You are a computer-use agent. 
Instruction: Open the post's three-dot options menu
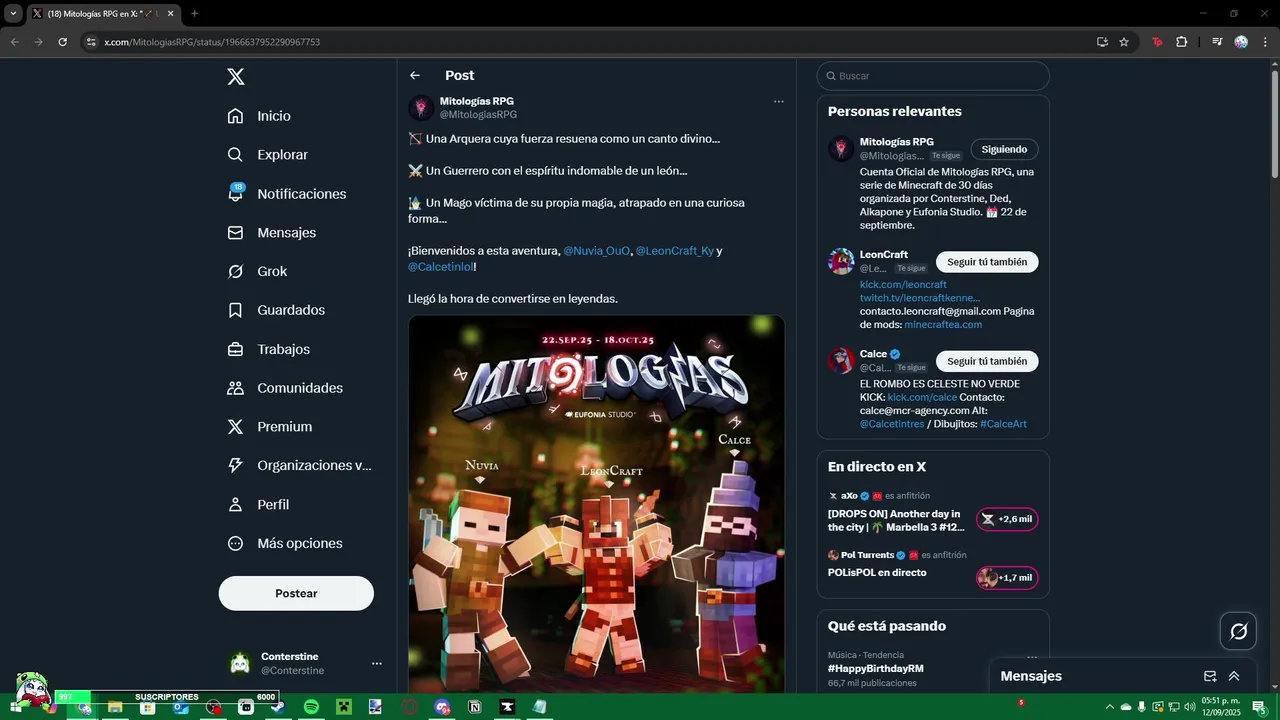pos(778,101)
